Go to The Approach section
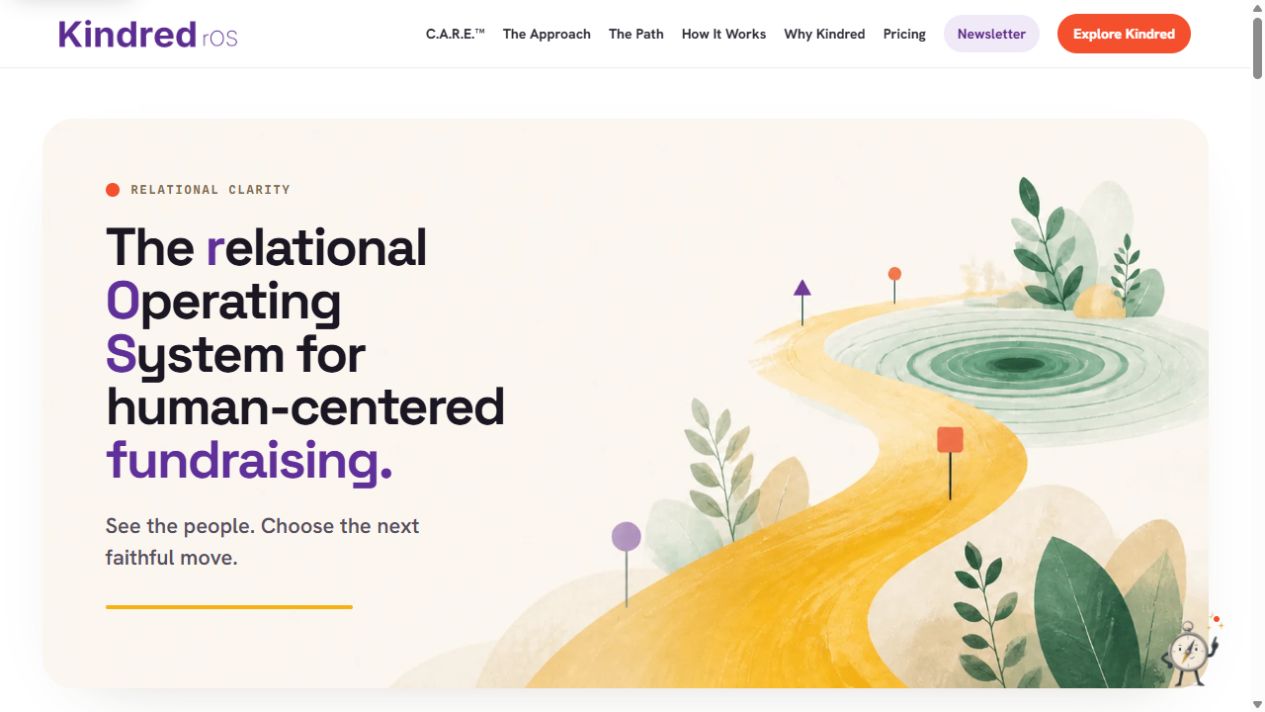The height and width of the screenshot is (712, 1265). (x=547, y=34)
